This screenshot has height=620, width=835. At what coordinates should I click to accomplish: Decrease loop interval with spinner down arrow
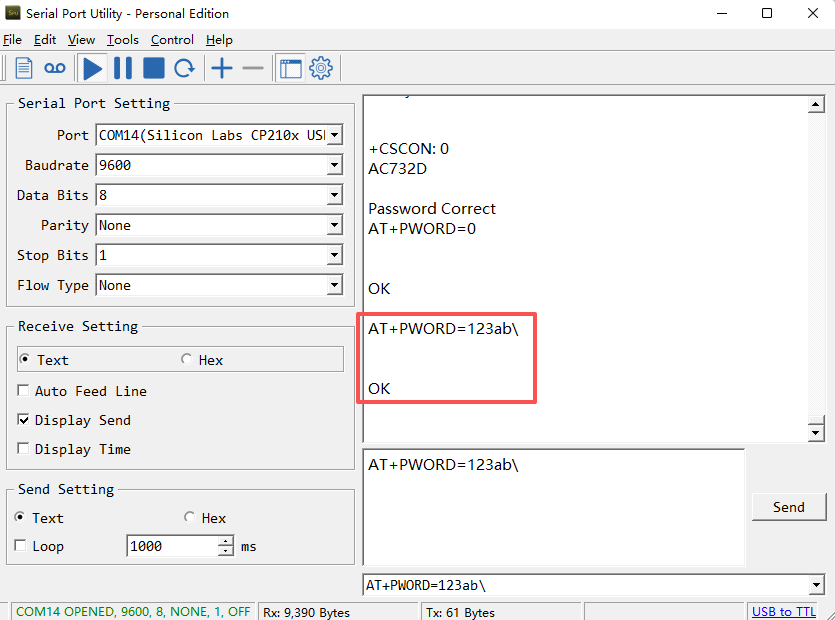(226, 551)
